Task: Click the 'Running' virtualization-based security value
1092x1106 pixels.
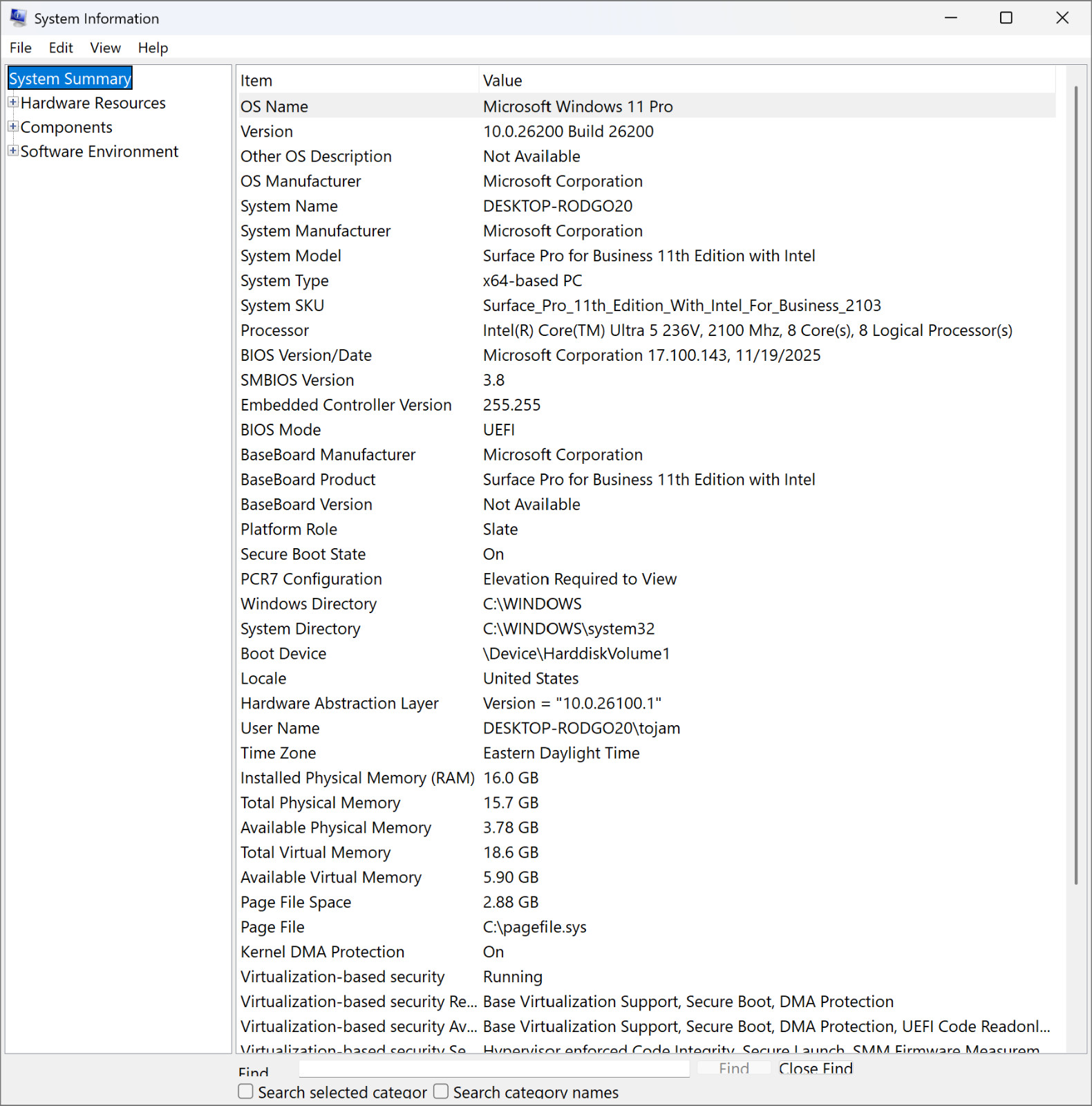Action: pyautogui.click(x=513, y=977)
